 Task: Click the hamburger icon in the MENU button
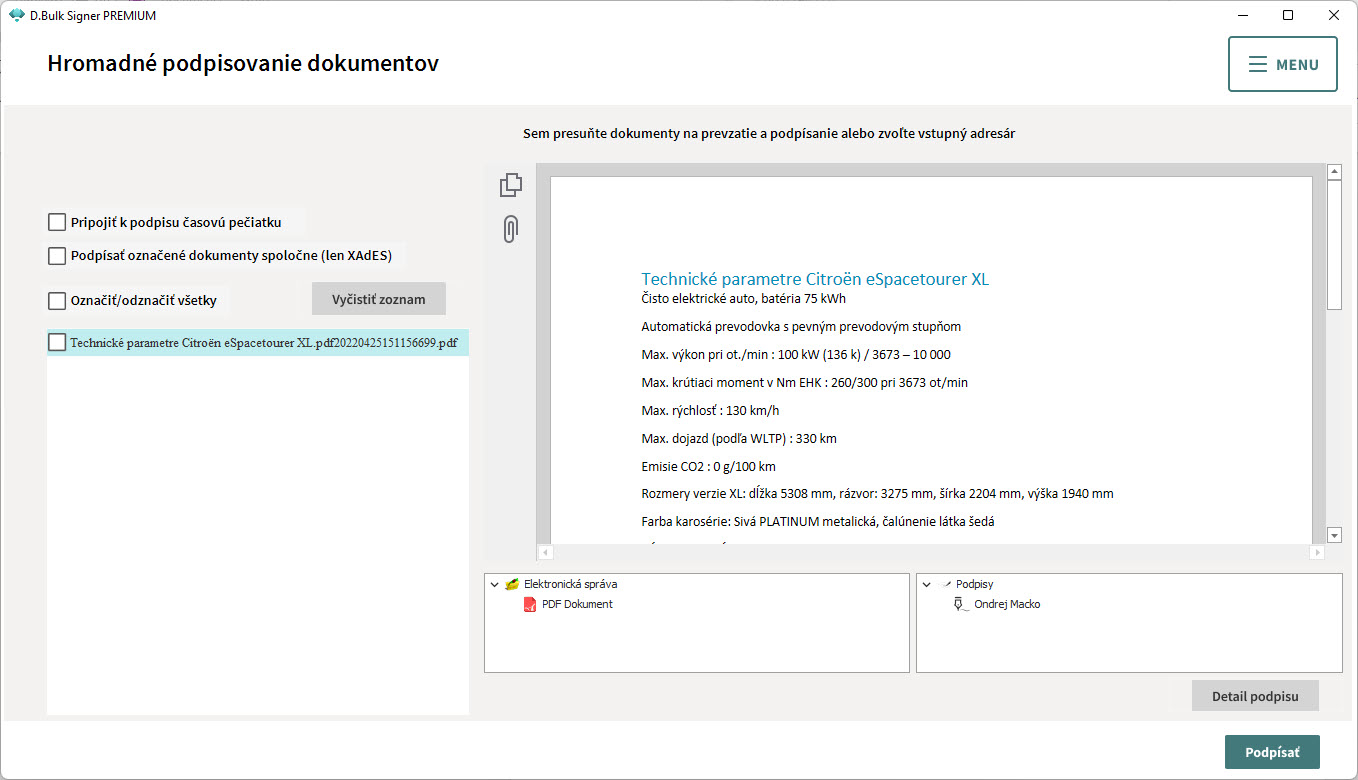[x=1258, y=65]
